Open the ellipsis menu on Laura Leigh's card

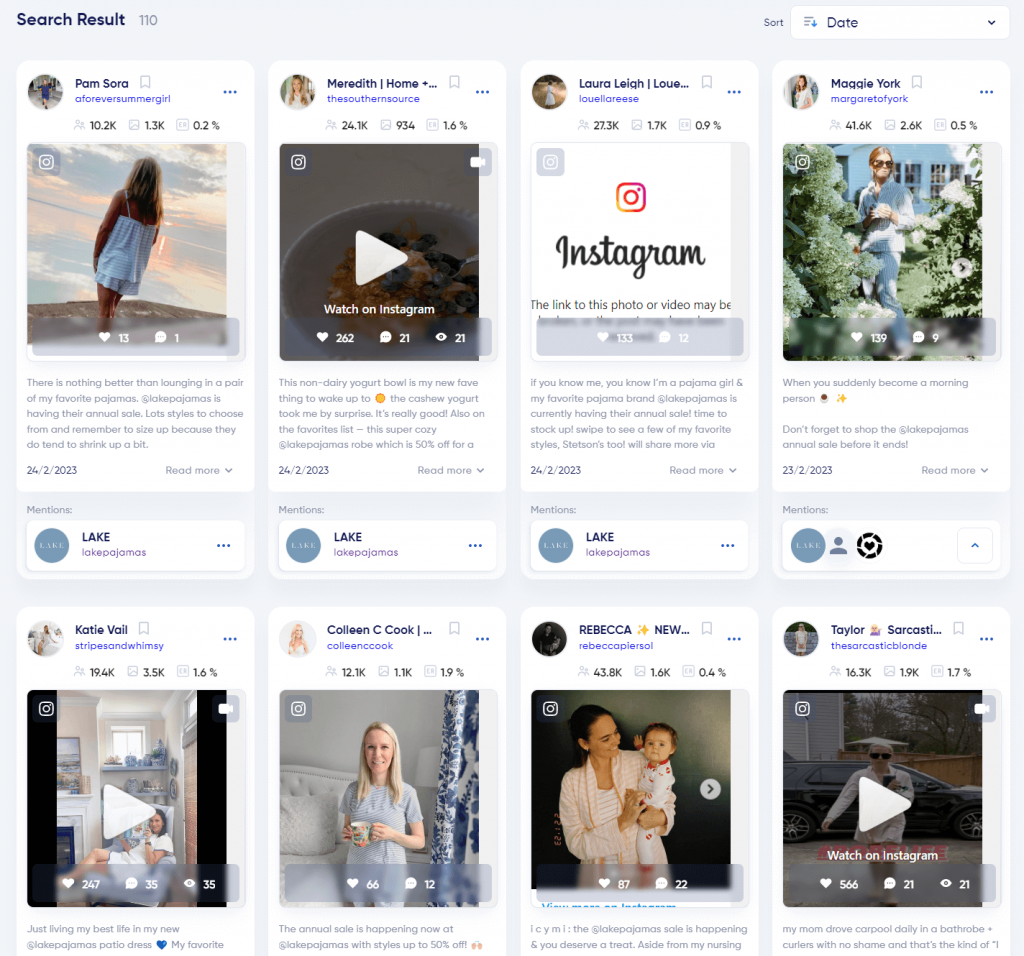point(734,91)
